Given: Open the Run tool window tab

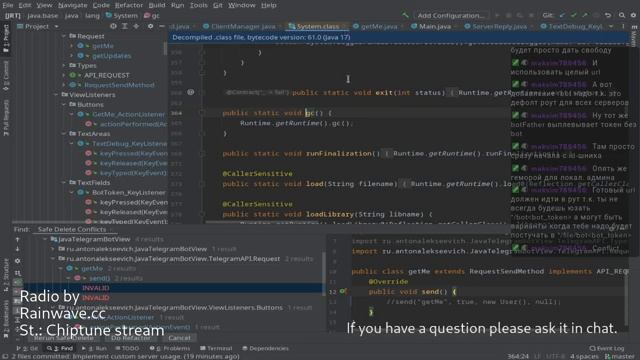Looking at the screenshot, I should pyautogui.click(x=94, y=349).
